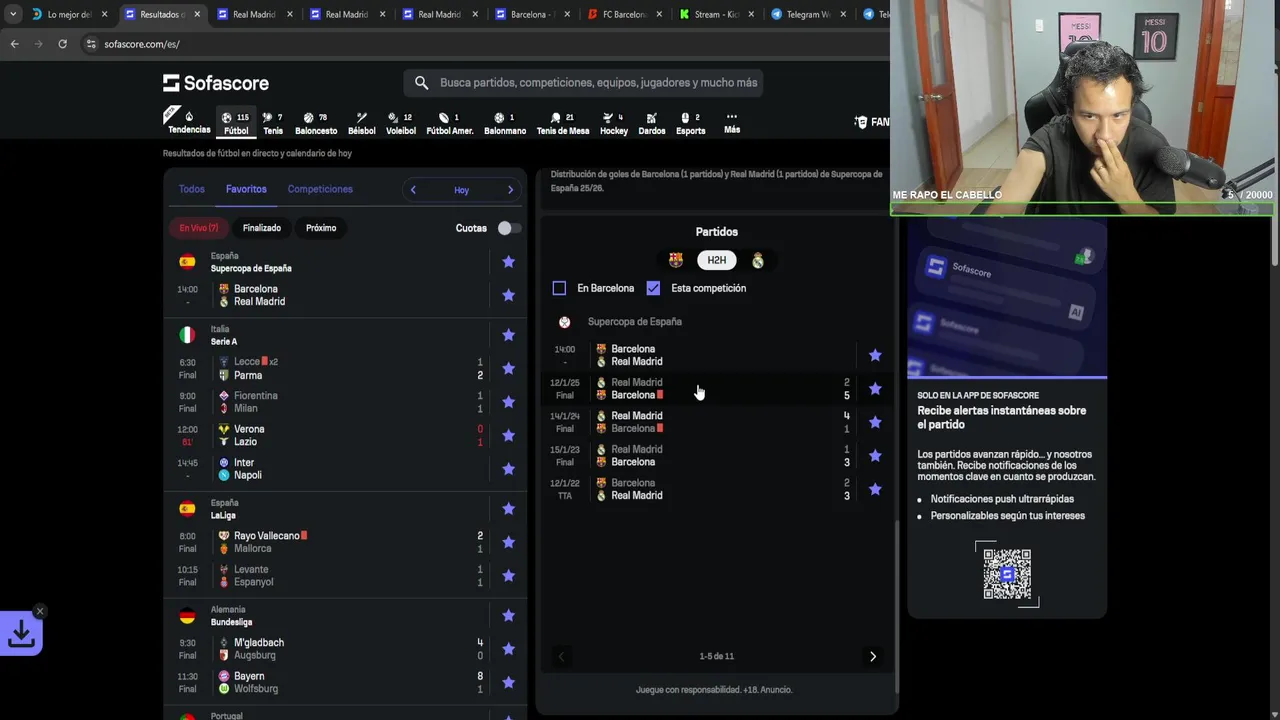Check the En Barcelona checkbox
The height and width of the screenshot is (720, 1280).
pyautogui.click(x=559, y=288)
